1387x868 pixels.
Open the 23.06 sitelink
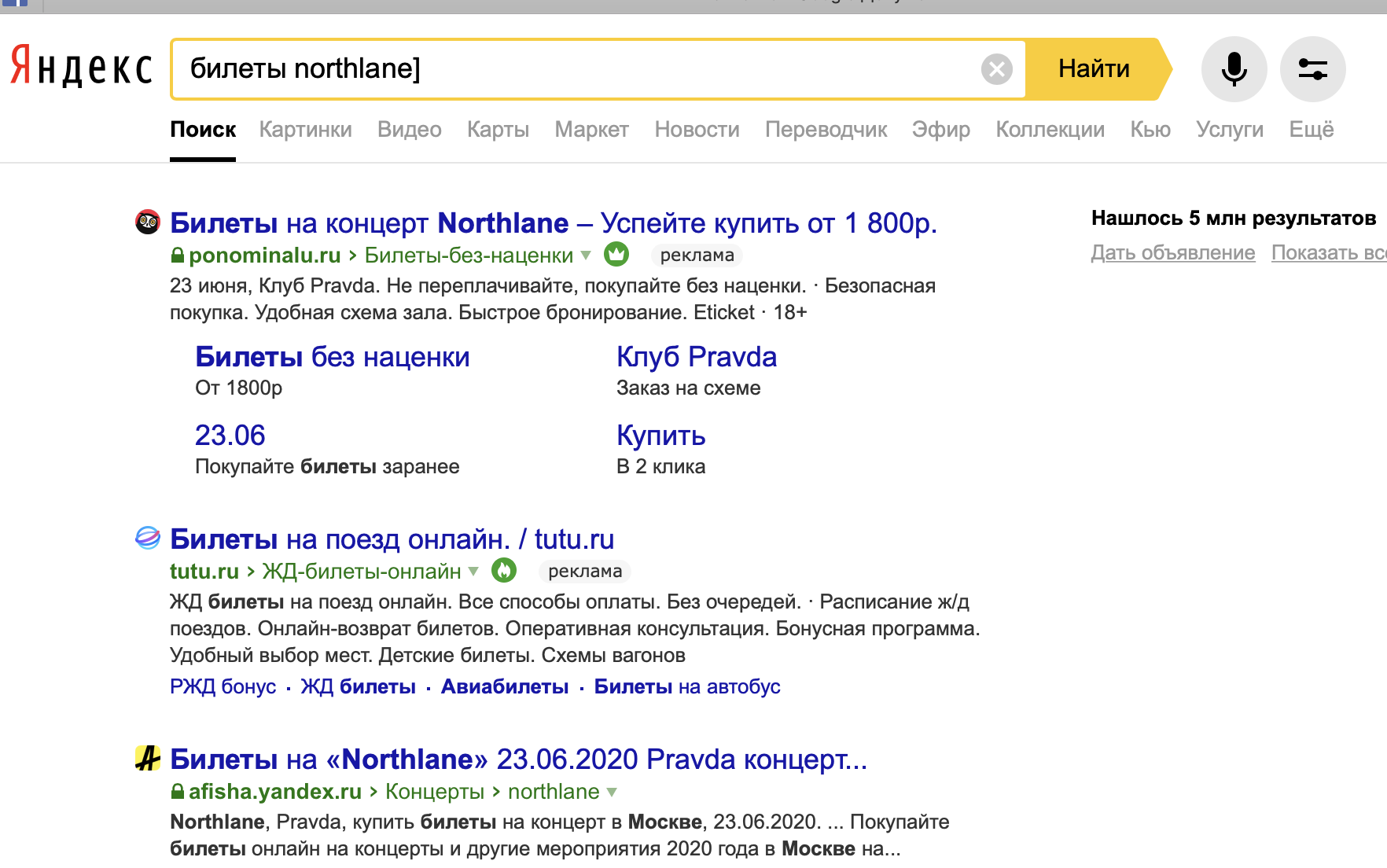230,436
